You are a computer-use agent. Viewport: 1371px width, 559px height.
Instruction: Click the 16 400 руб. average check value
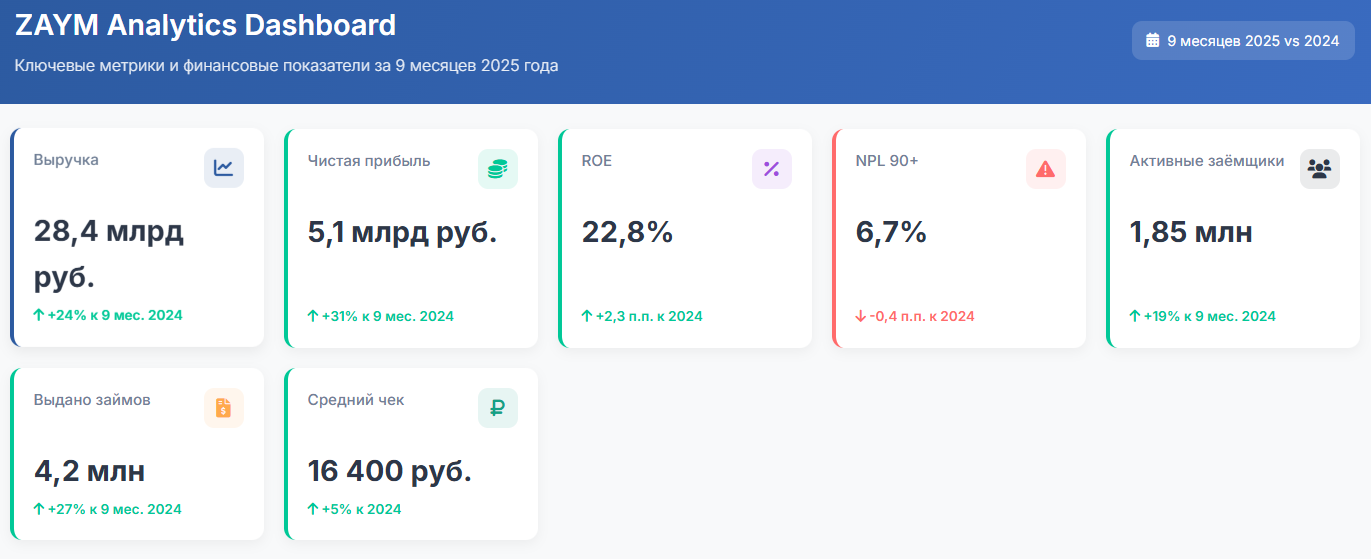(389, 471)
